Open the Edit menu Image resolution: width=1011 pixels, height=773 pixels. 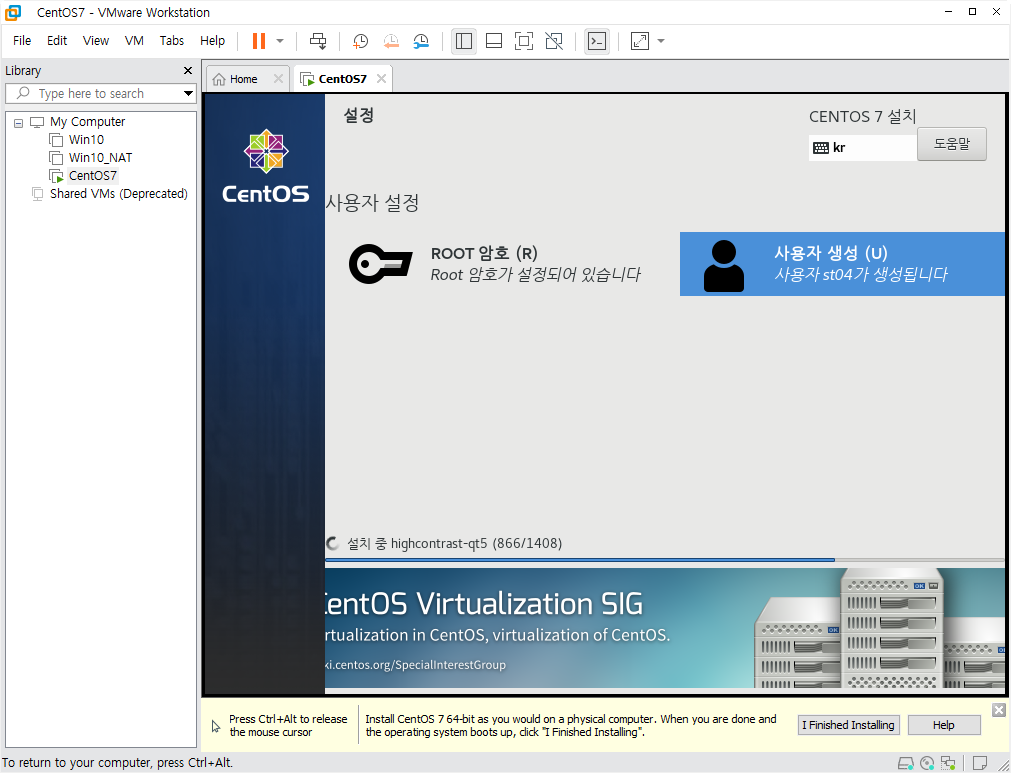[x=57, y=41]
